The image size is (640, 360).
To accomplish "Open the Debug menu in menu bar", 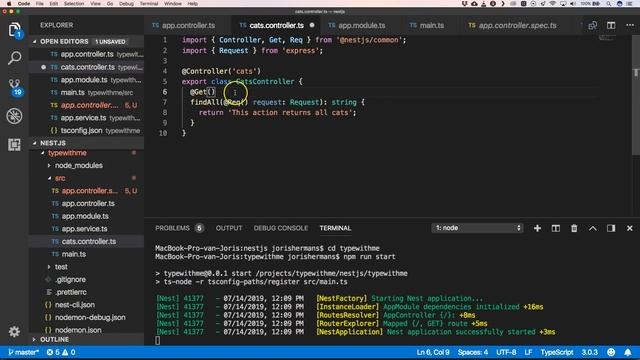I will click(x=126, y=4).
